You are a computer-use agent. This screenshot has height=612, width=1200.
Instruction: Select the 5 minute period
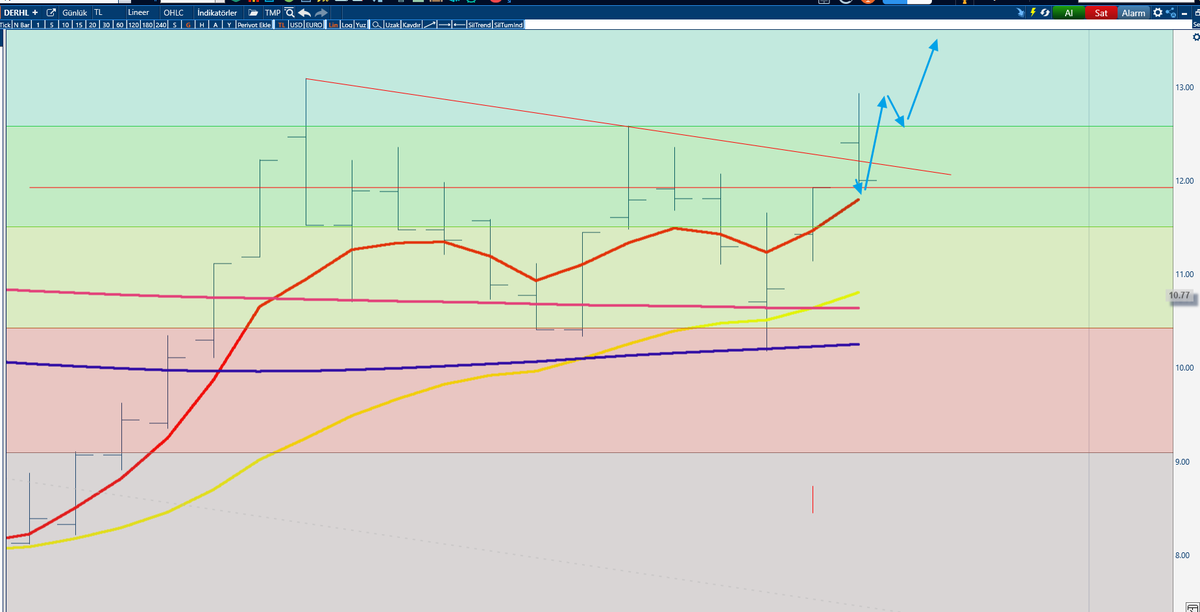(51, 24)
